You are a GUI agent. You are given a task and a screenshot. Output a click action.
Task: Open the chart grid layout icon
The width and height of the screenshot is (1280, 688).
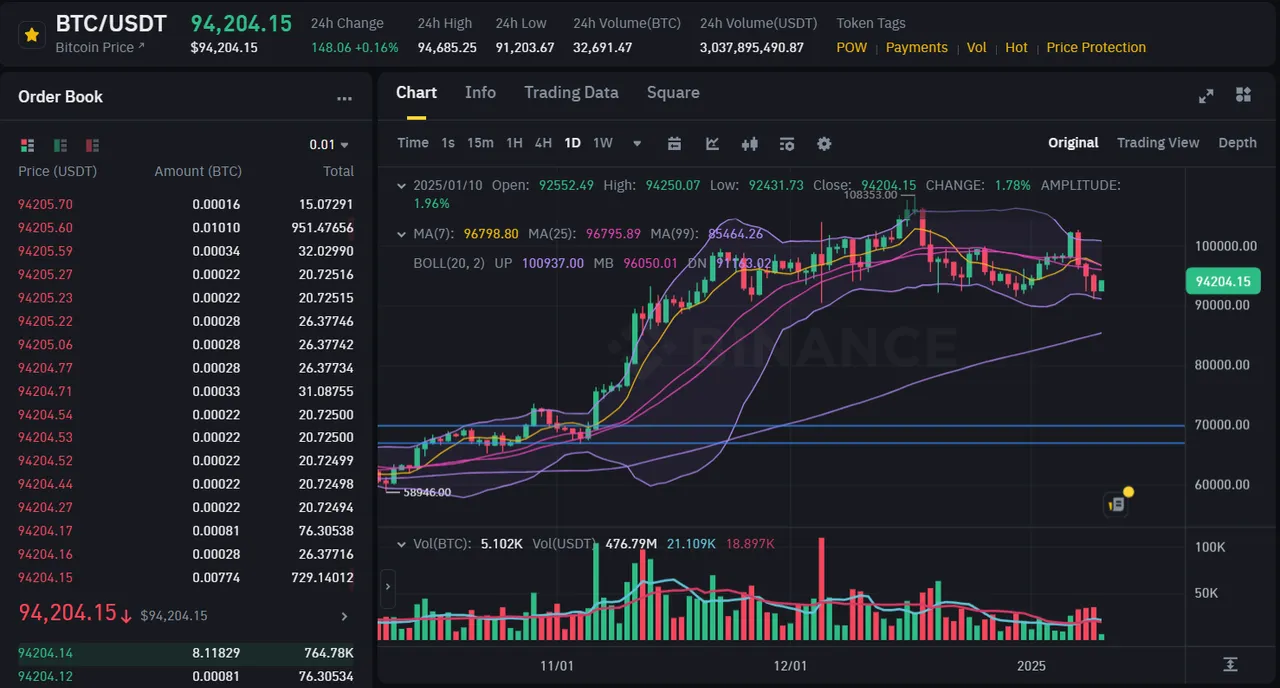tap(1243, 95)
